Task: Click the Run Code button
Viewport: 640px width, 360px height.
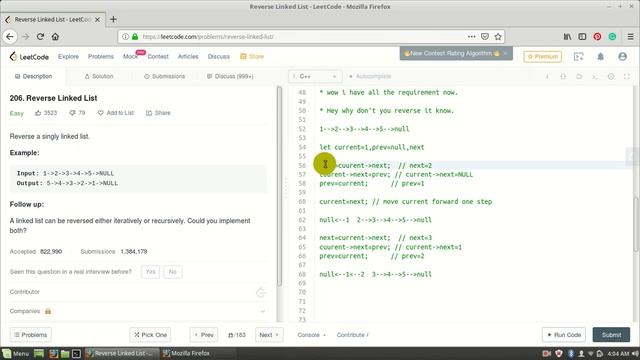Action: pyautogui.click(x=564, y=335)
